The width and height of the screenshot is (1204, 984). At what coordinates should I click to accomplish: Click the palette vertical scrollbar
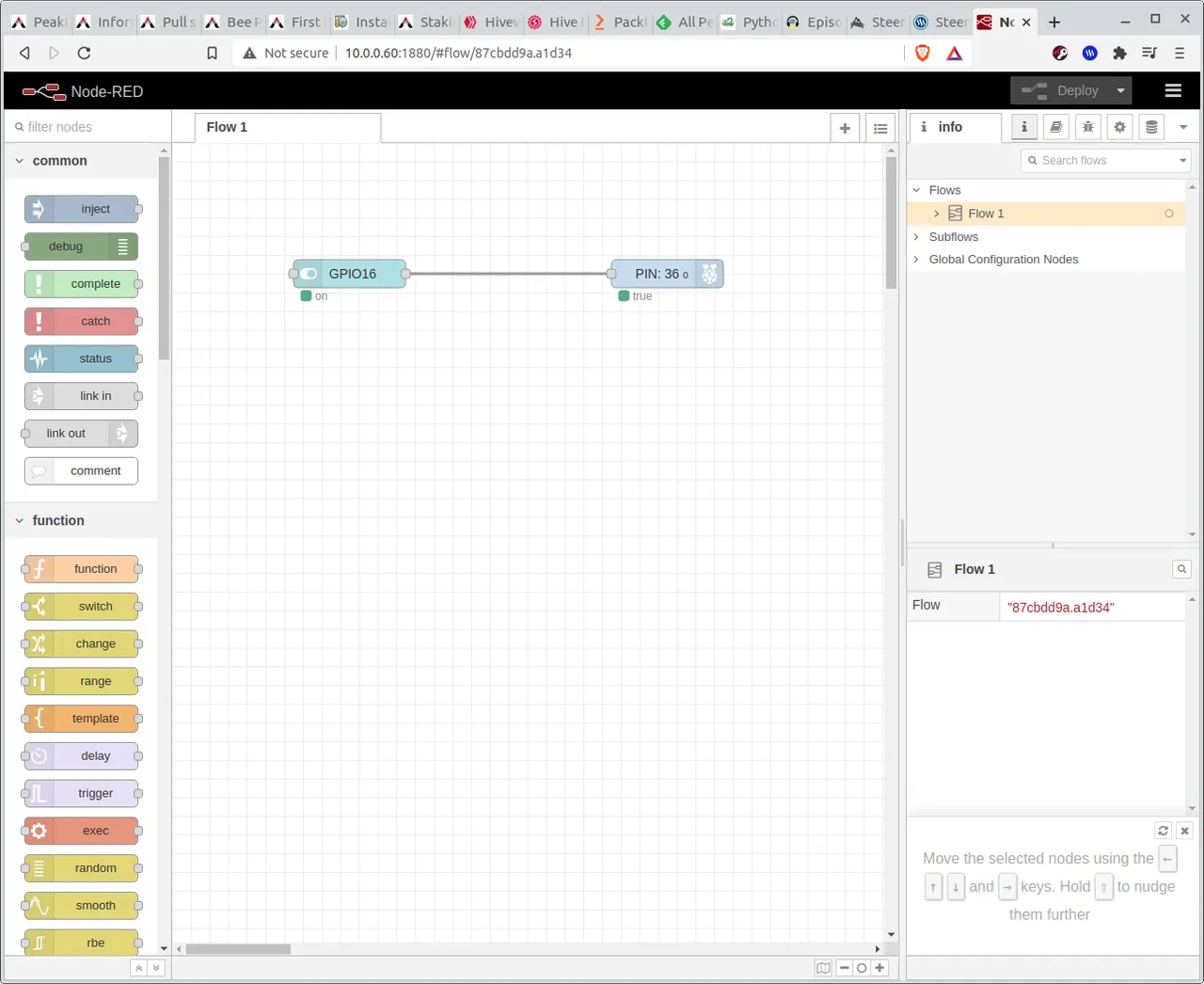(x=164, y=259)
